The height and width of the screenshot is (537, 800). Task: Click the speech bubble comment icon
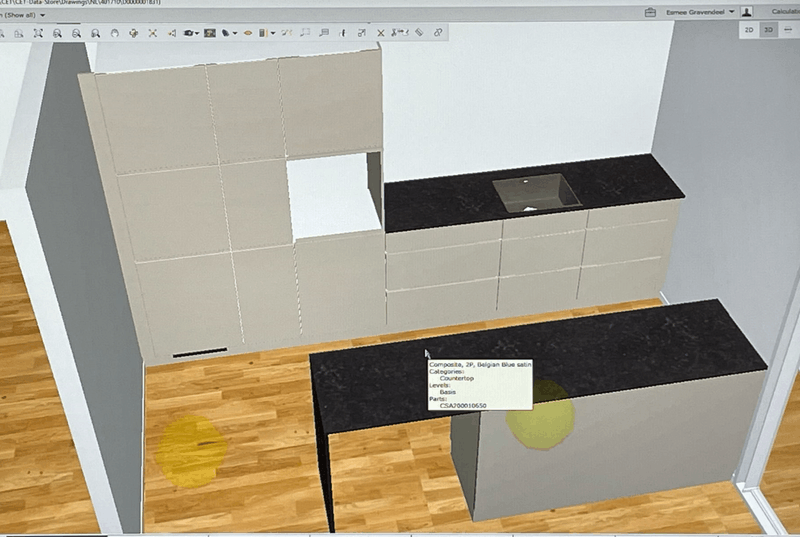pos(323,33)
